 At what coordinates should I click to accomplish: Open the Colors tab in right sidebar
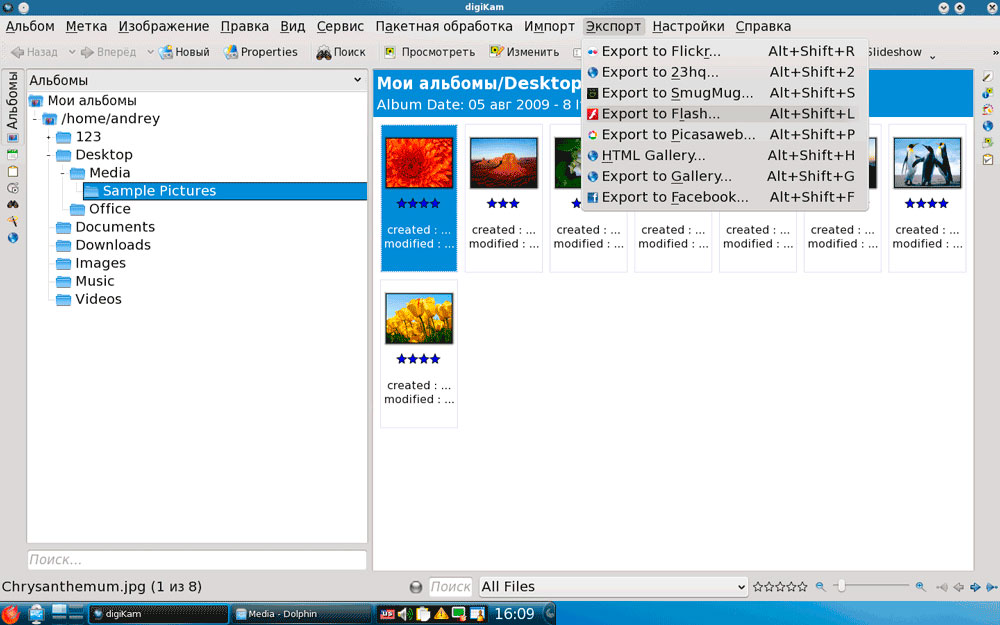click(987, 110)
